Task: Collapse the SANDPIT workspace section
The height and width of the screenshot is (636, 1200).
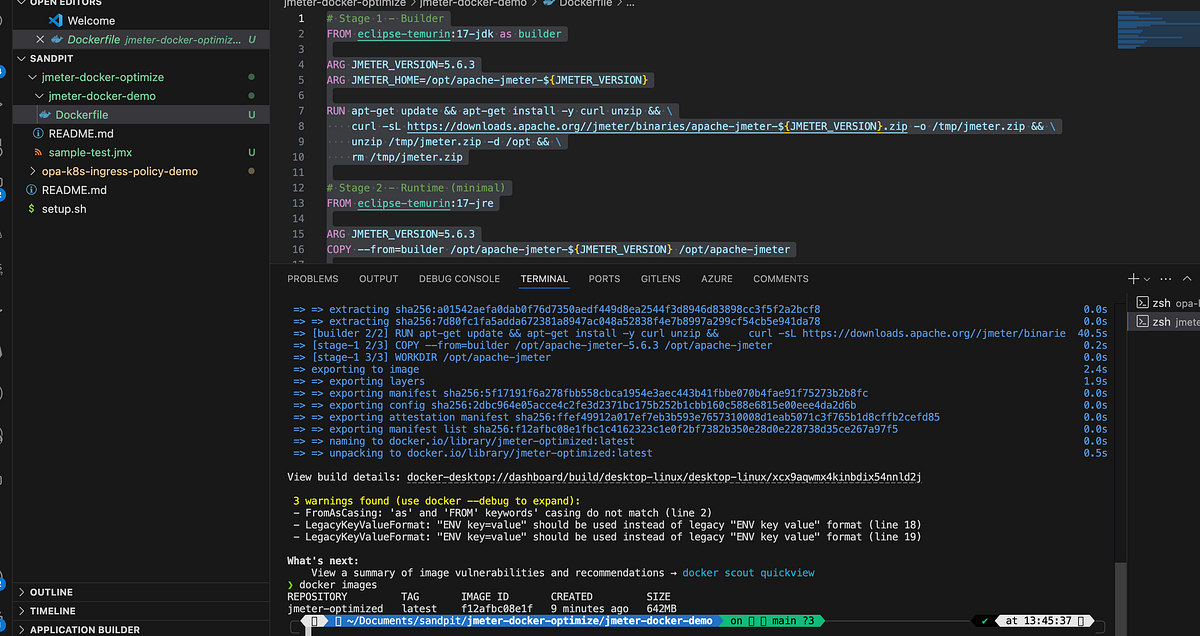Action: click(x=23, y=59)
